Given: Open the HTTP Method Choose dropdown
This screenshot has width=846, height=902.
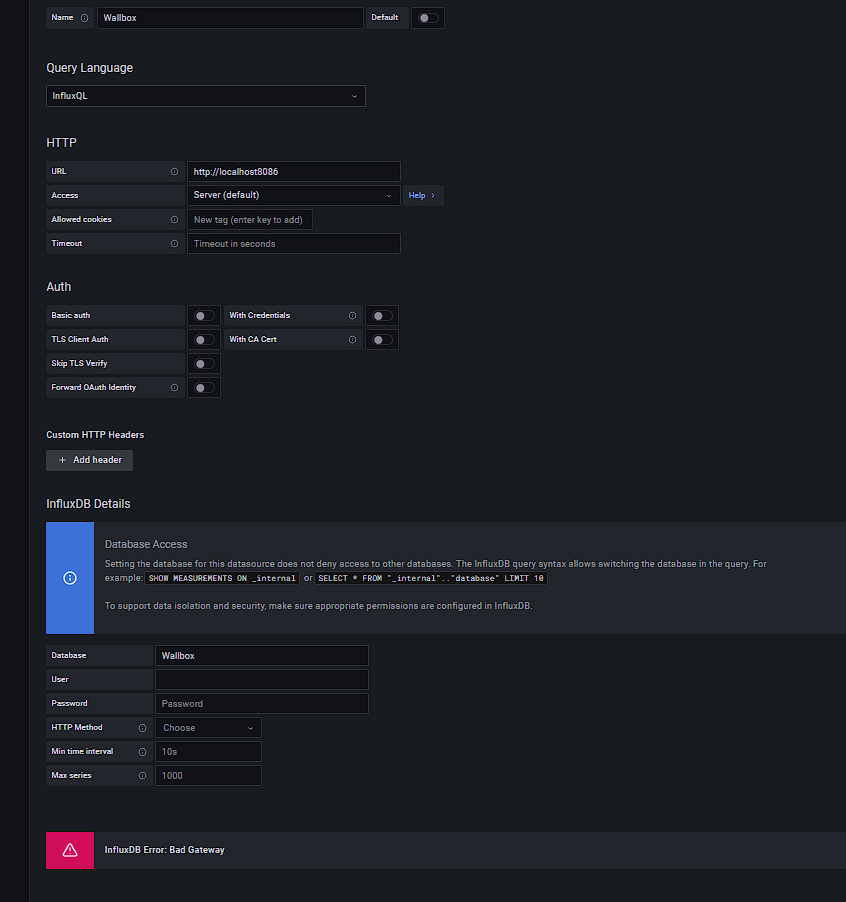Looking at the screenshot, I should tap(208, 728).
